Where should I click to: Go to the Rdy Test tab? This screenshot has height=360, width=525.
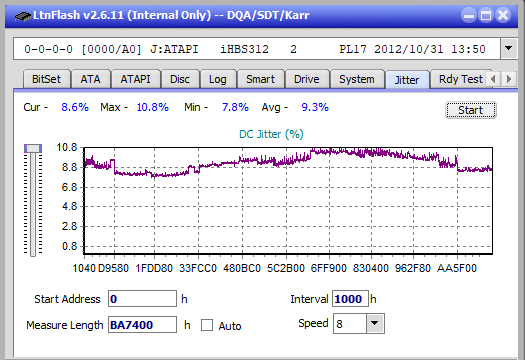coord(461,79)
